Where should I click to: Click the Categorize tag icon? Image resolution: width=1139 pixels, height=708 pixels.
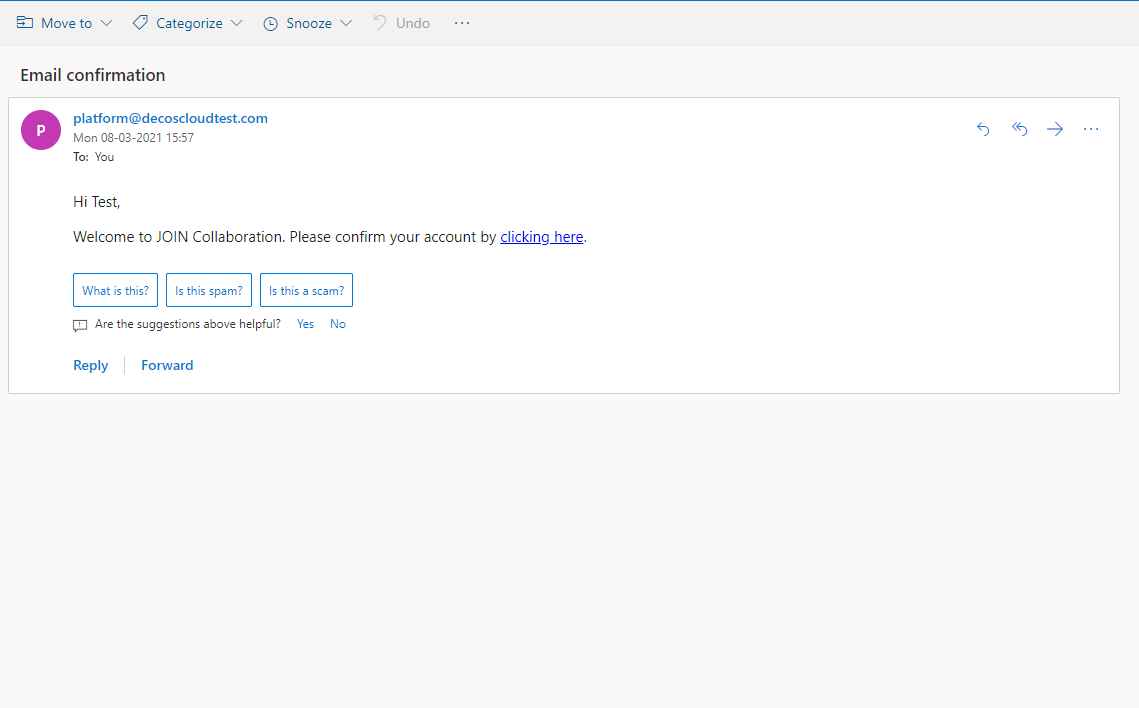[x=140, y=23]
